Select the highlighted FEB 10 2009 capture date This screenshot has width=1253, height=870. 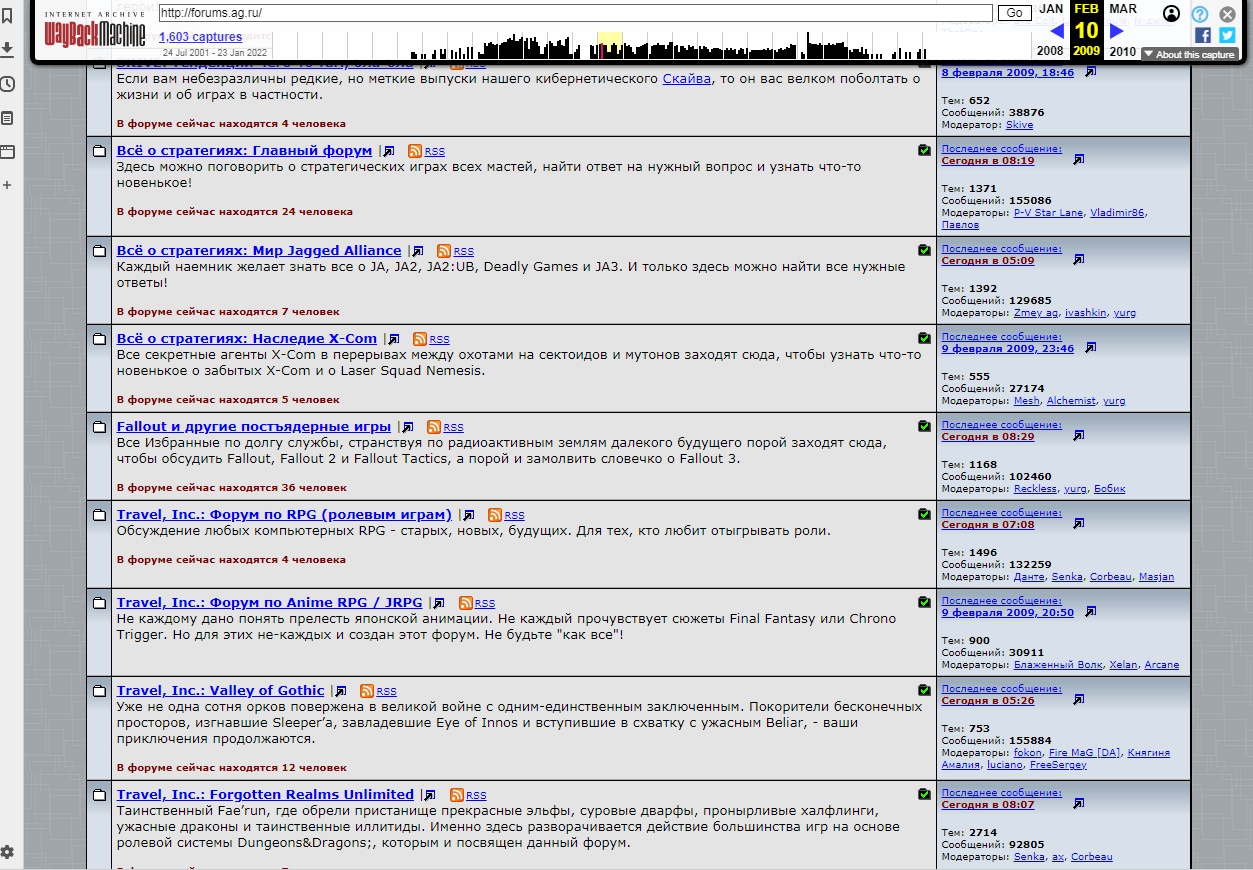click(1086, 30)
